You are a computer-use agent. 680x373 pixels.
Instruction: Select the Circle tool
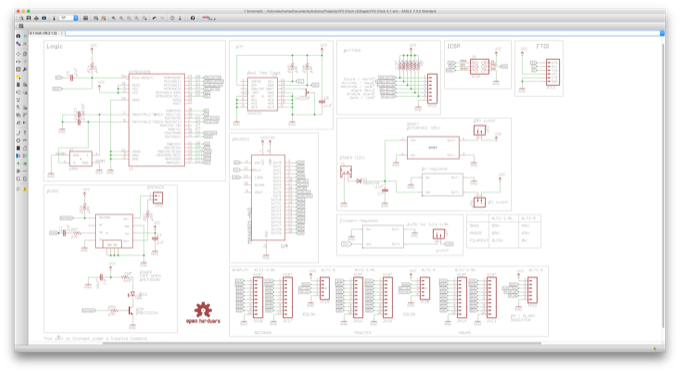(18, 140)
